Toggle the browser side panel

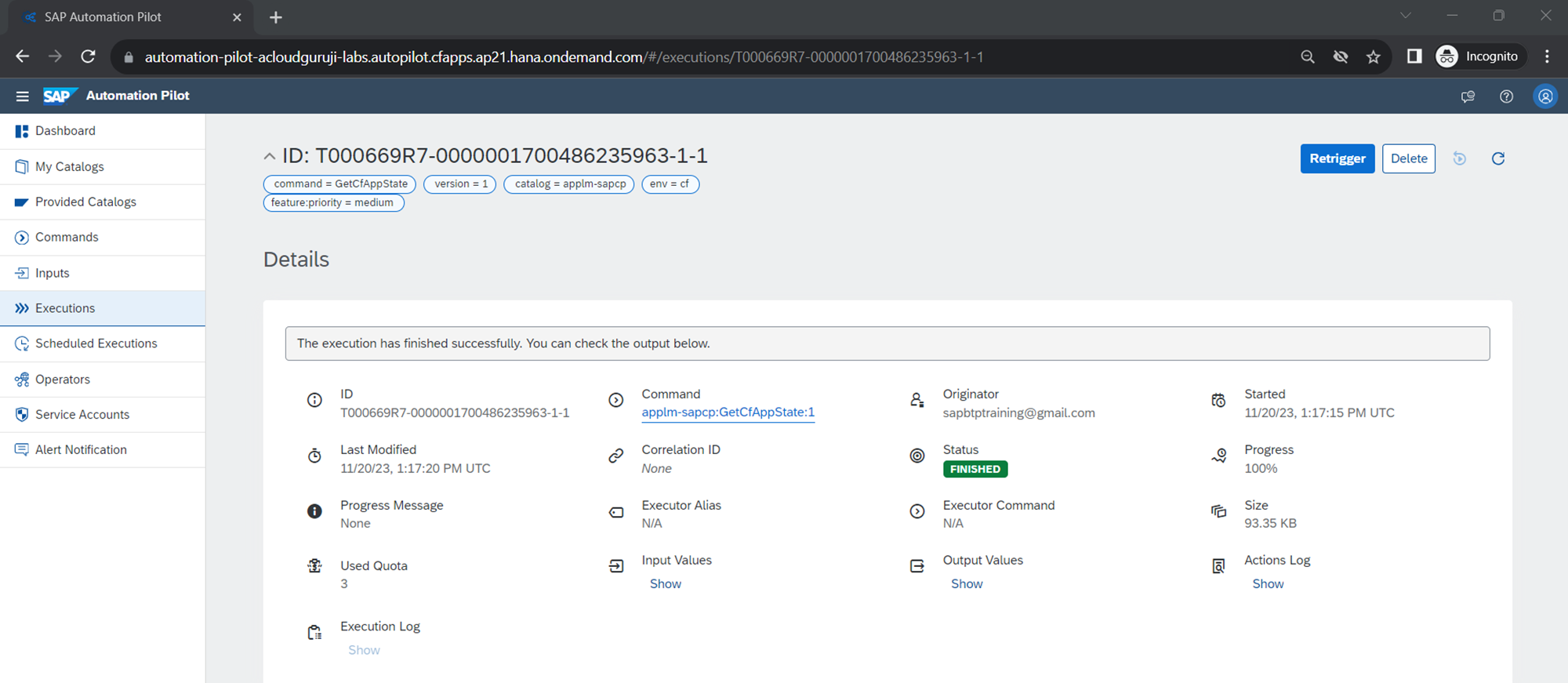(x=1414, y=56)
